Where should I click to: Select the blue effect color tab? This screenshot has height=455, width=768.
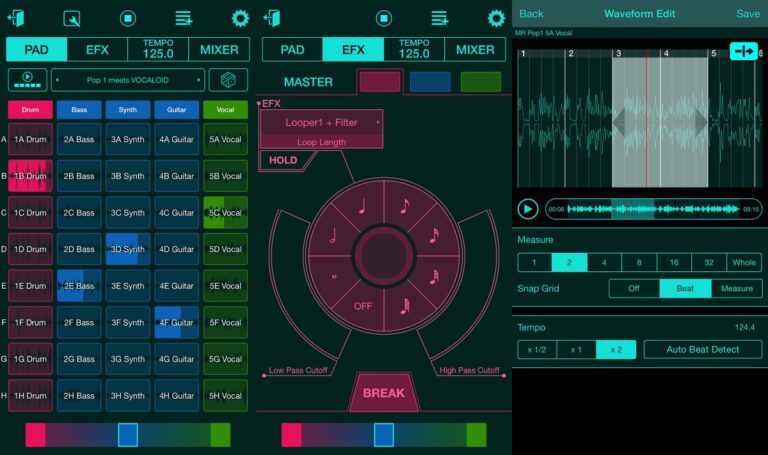coord(430,82)
